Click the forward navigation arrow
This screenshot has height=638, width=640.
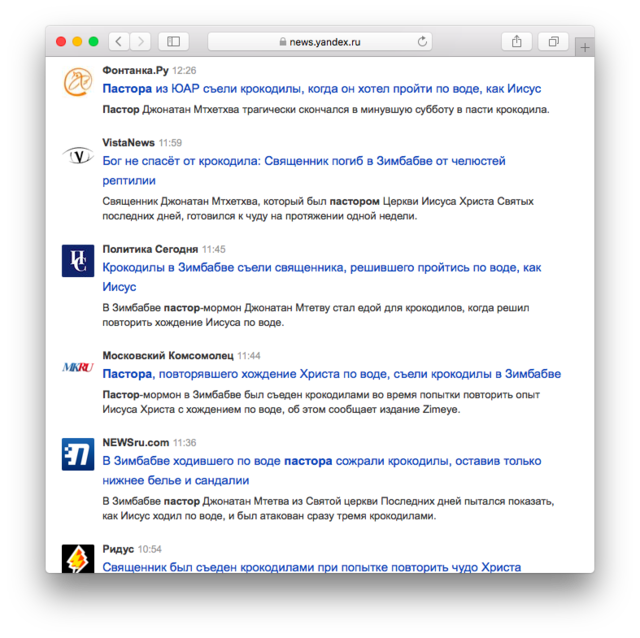141,41
